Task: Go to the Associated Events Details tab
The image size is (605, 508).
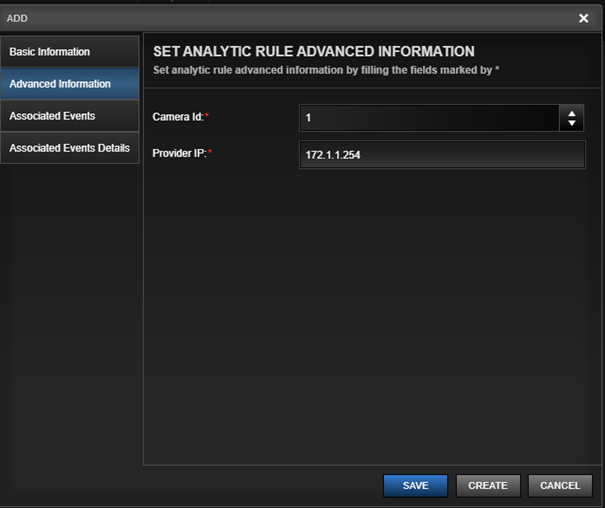Action: point(70,148)
